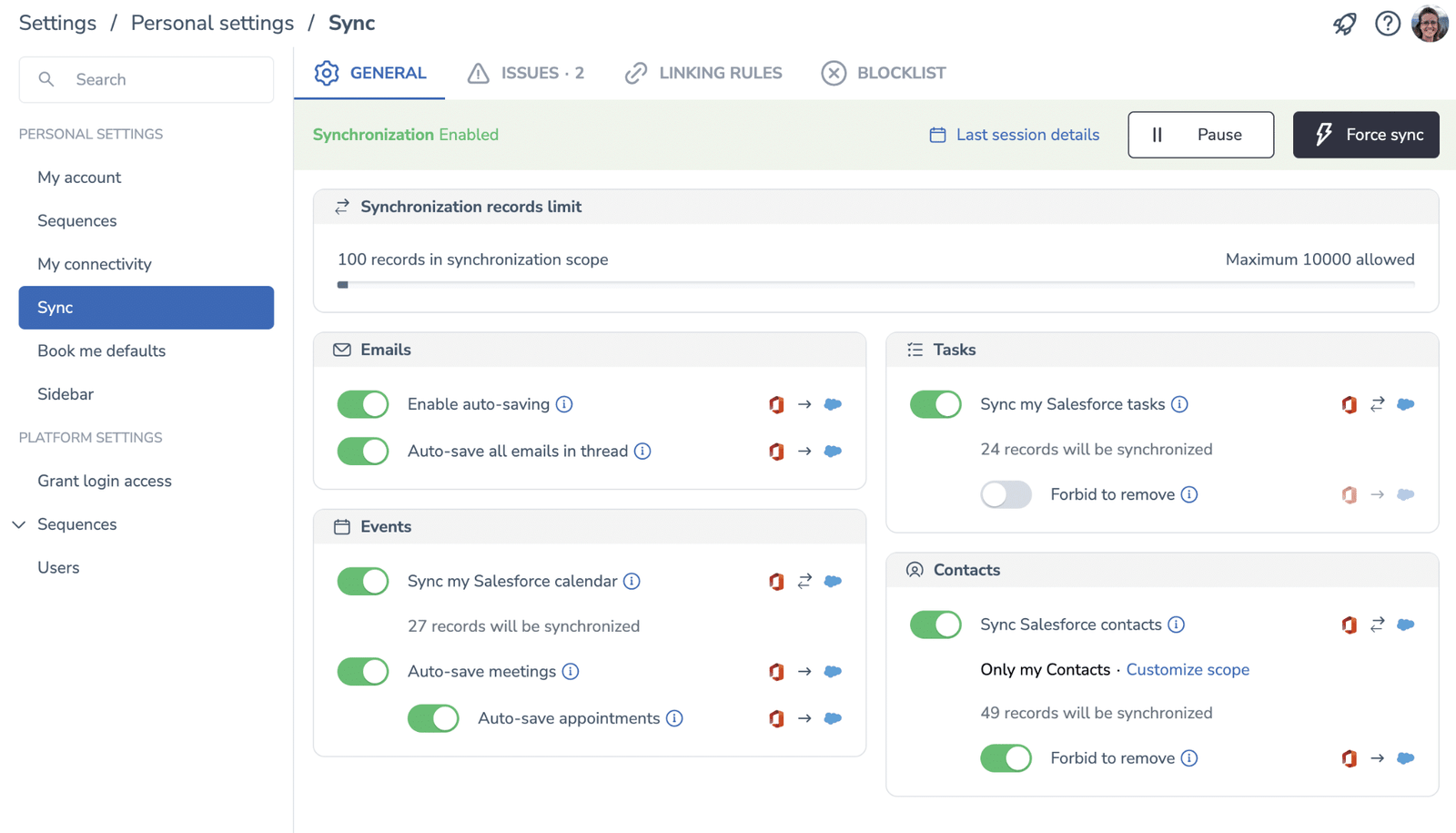Screen dimensions: 1456x833
Task: Click info icon next to Auto-save meetings
Action: pos(571,672)
